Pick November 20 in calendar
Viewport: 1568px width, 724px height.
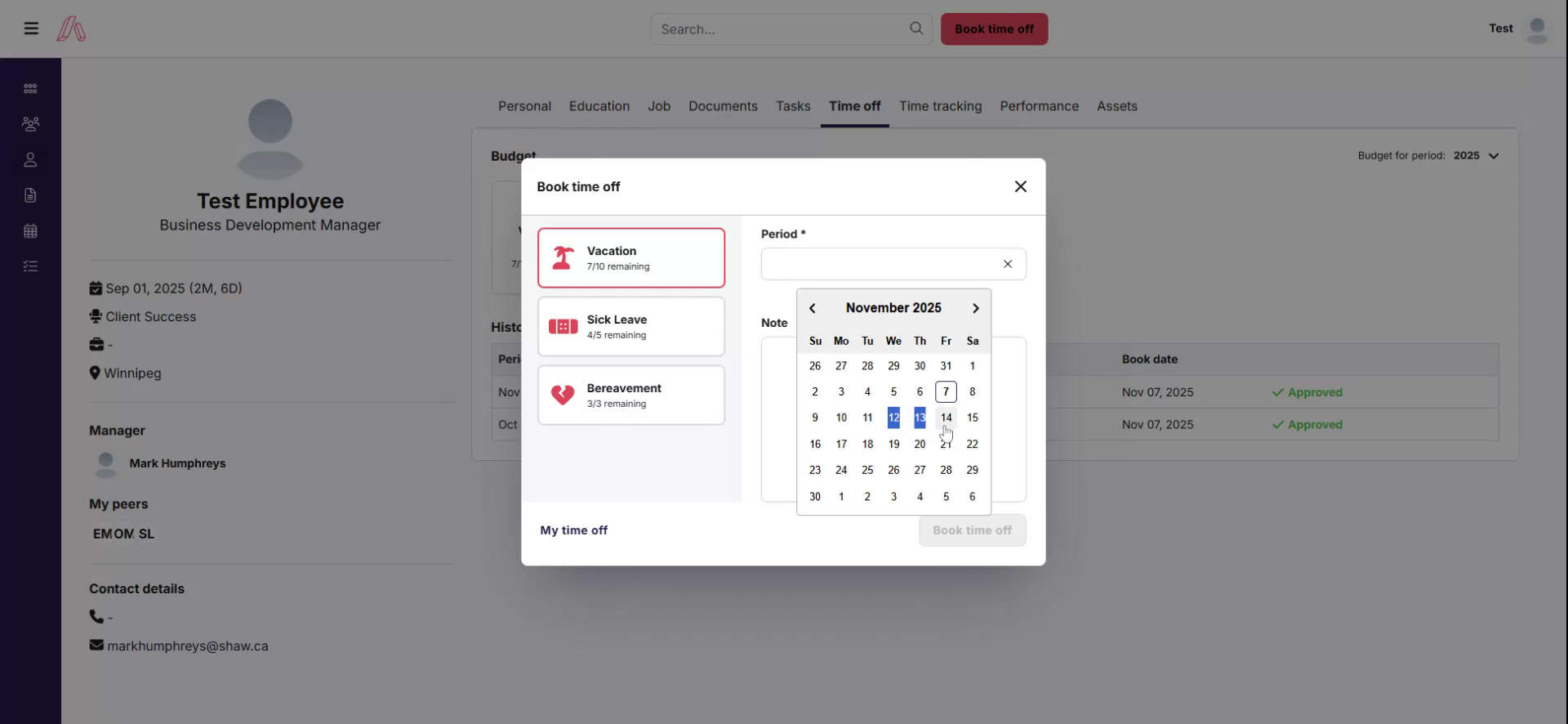(920, 444)
